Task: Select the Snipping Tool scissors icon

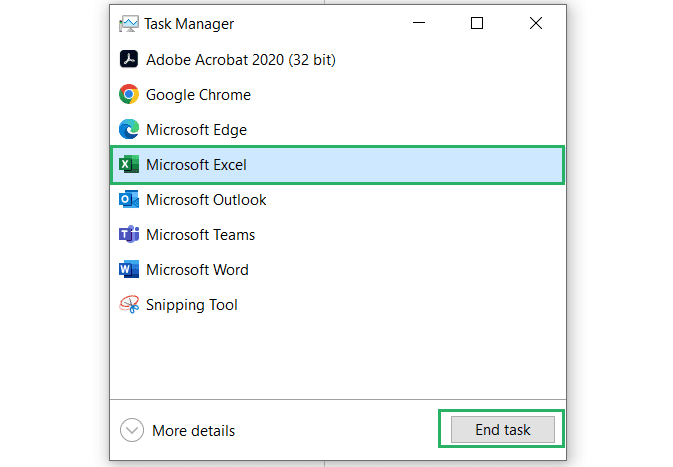Action: (x=129, y=305)
